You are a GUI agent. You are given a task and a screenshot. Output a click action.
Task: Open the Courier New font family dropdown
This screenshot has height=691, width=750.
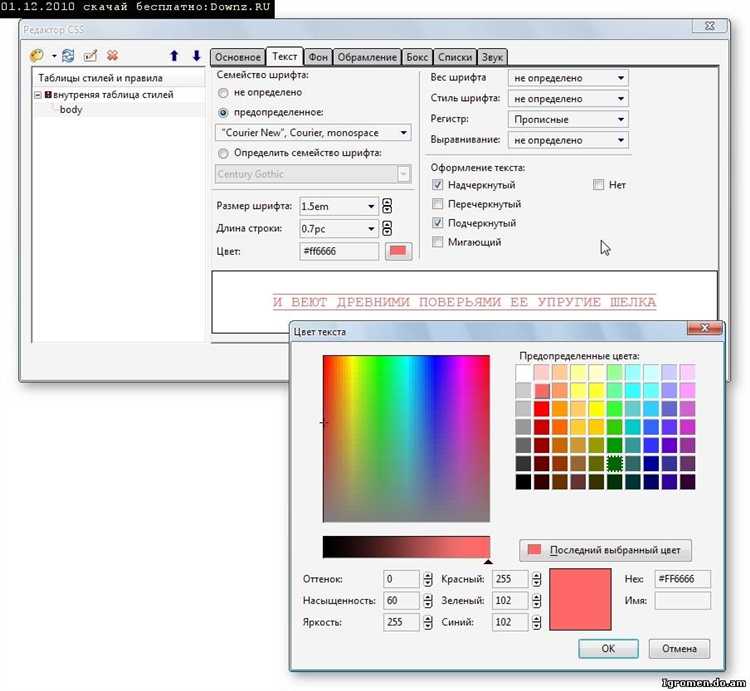[x=313, y=132]
